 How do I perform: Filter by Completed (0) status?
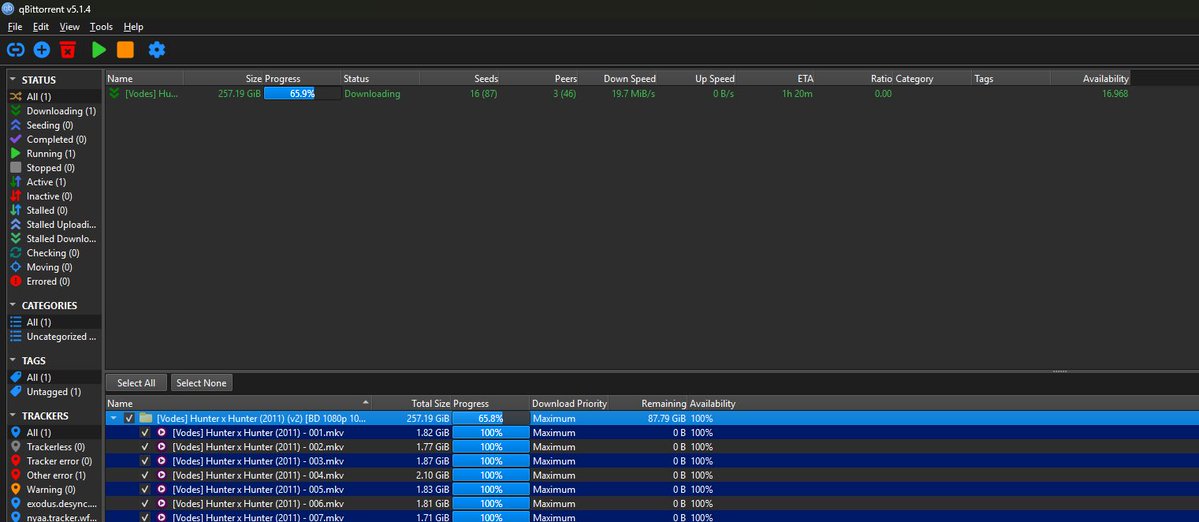tap(53, 139)
